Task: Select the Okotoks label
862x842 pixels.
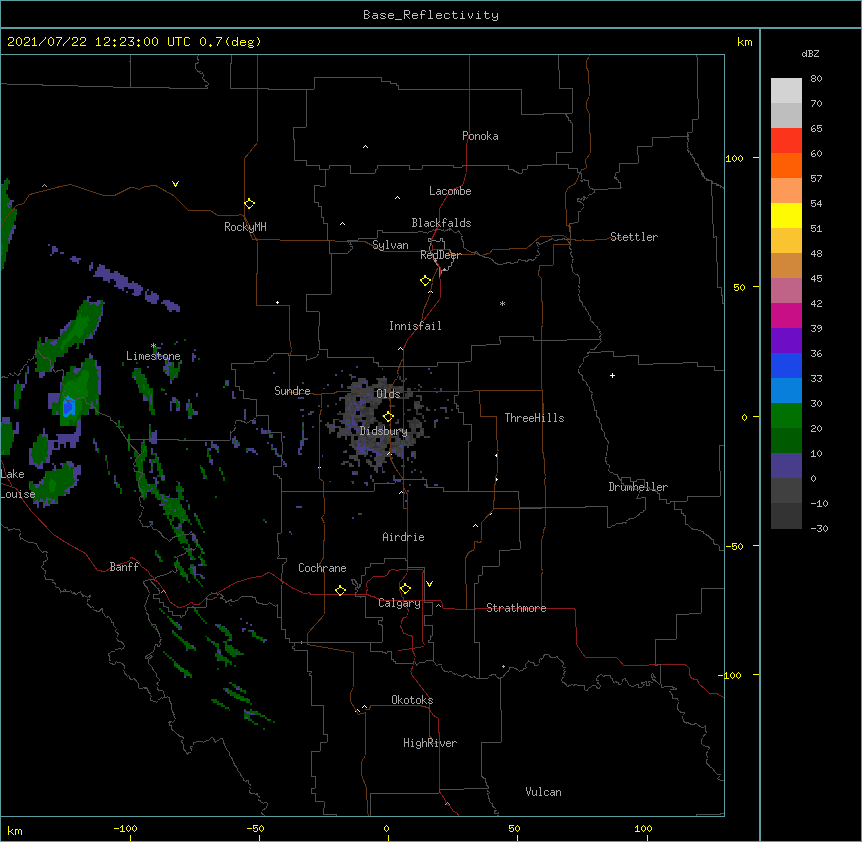Action: coord(412,700)
